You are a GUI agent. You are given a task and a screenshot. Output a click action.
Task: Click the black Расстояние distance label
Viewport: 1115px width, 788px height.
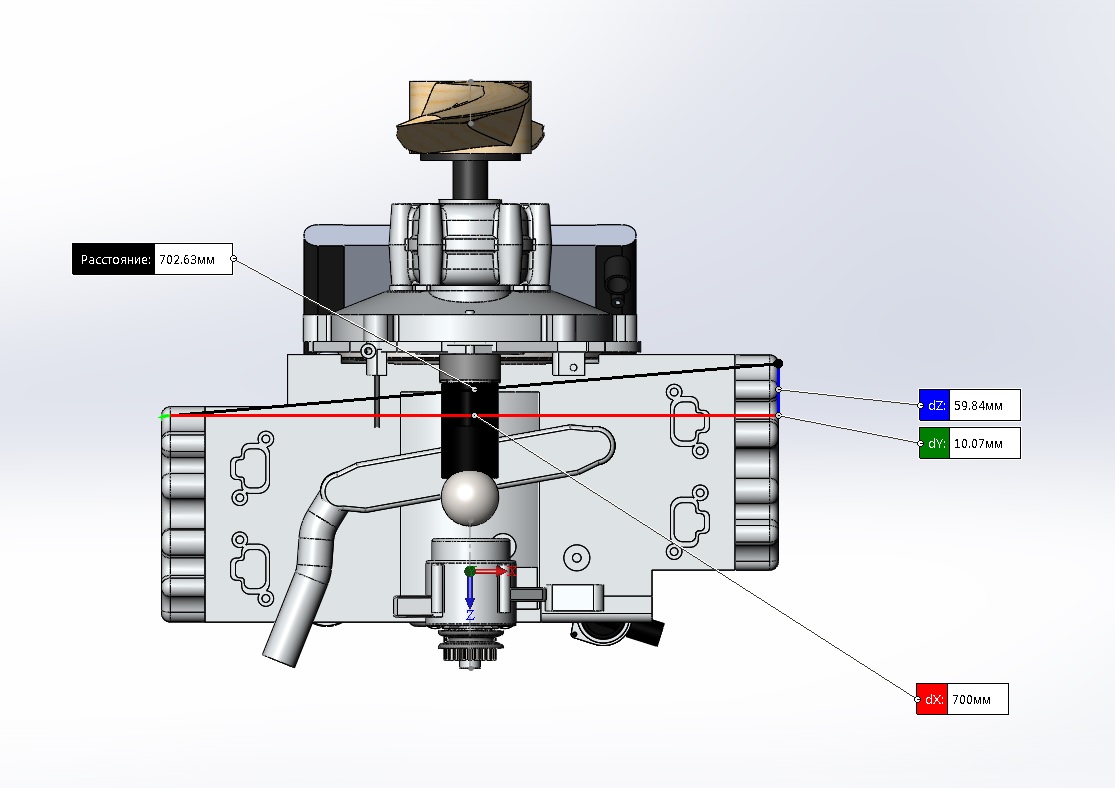pyautogui.click(x=114, y=260)
